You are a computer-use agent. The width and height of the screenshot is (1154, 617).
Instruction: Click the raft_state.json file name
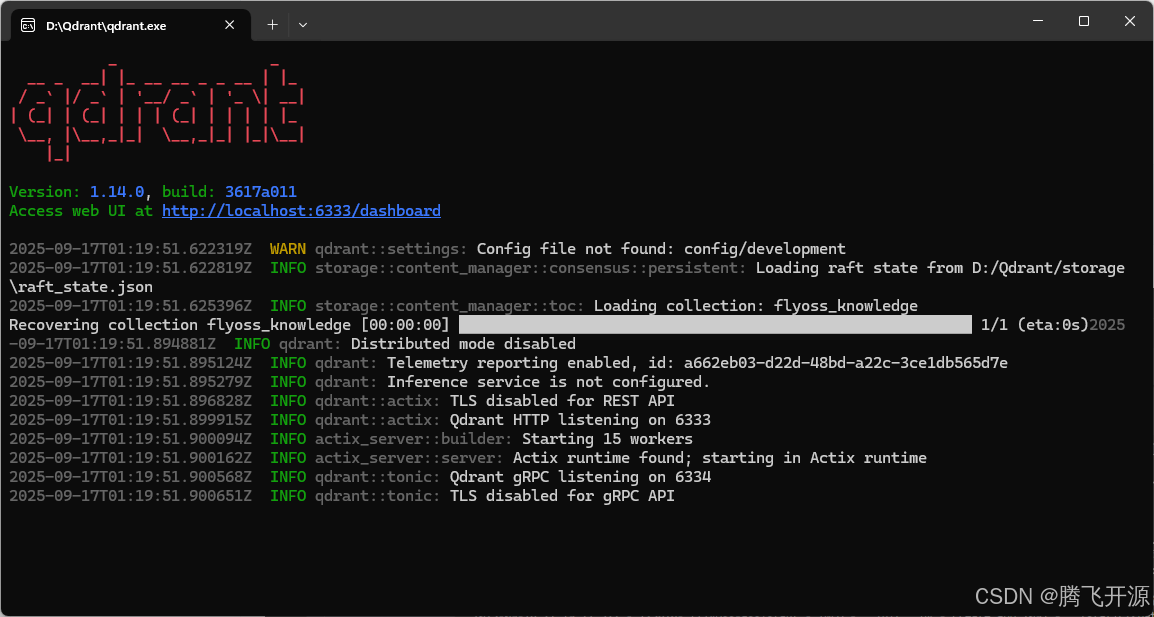pyautogui.click(x=85, y=286)
